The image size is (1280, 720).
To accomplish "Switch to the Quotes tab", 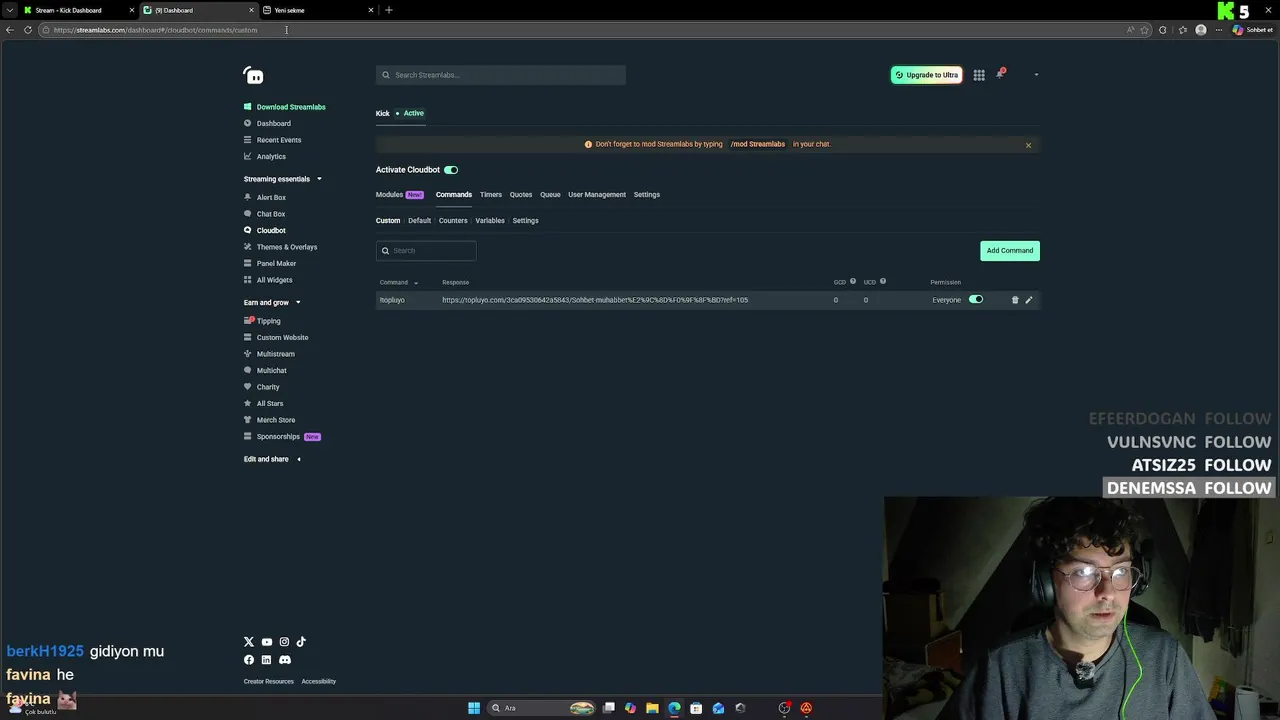I will (x=521, y=195).
